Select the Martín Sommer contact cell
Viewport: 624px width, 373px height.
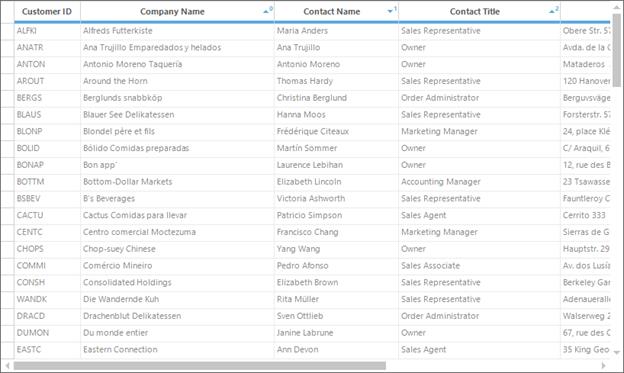click(x=336, y=148)
